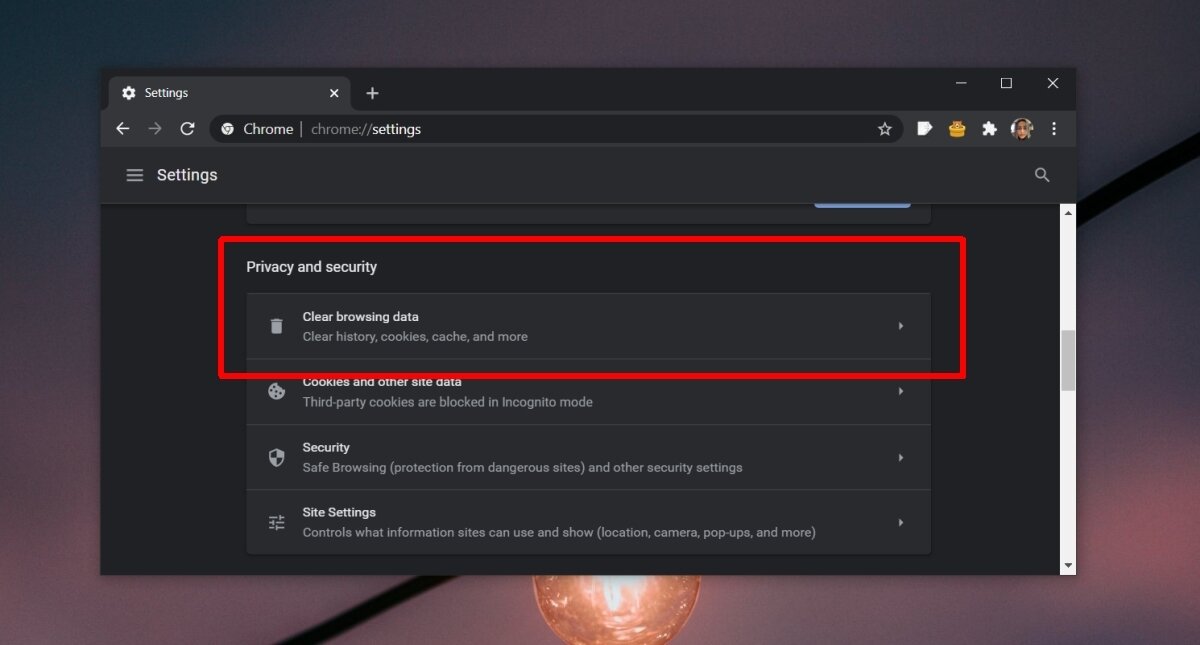Bookmark this page with the star
Image resolution: width=1200 pixels, height=645 pixels.
pos(884,128)
